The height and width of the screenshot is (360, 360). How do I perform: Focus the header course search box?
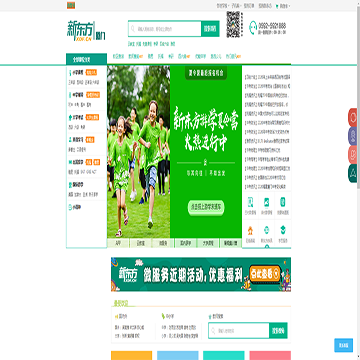(x=165, y=29)
